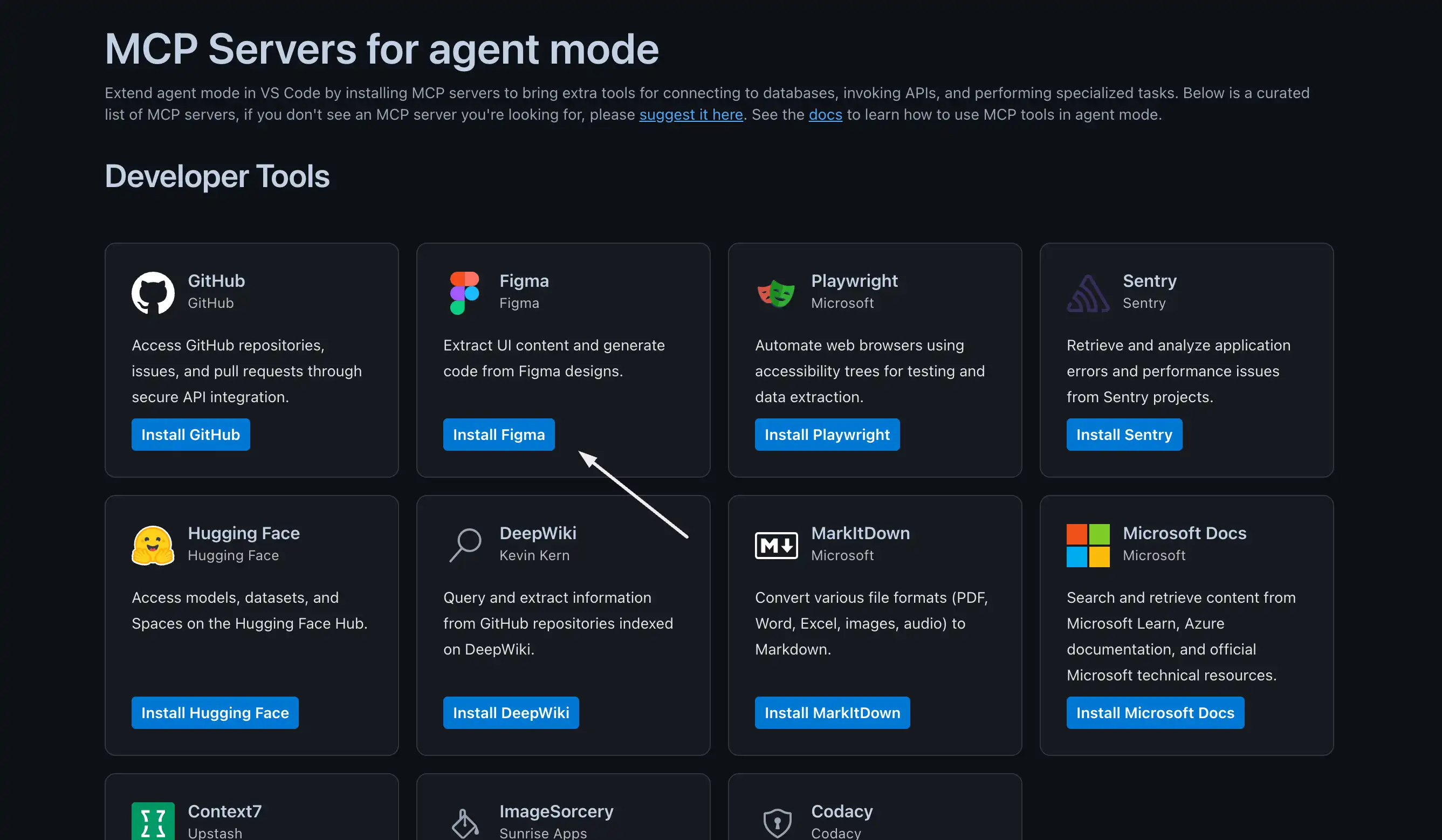Click the 'Codacy' card title
Viewport: 1442px width, 840px height.
tap(842, 811)
